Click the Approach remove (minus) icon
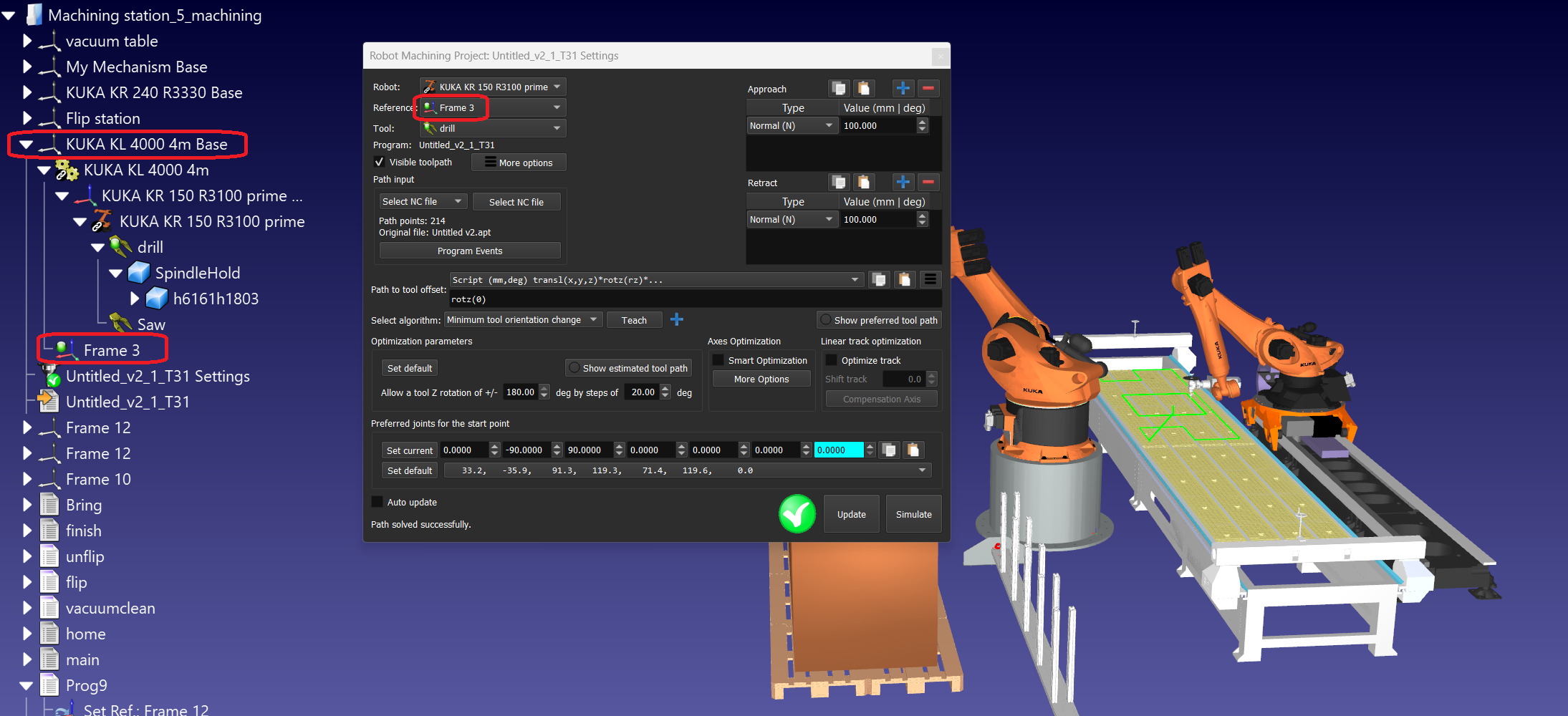This screenshot has height=716, width=1568. click(x=928, y=88)
